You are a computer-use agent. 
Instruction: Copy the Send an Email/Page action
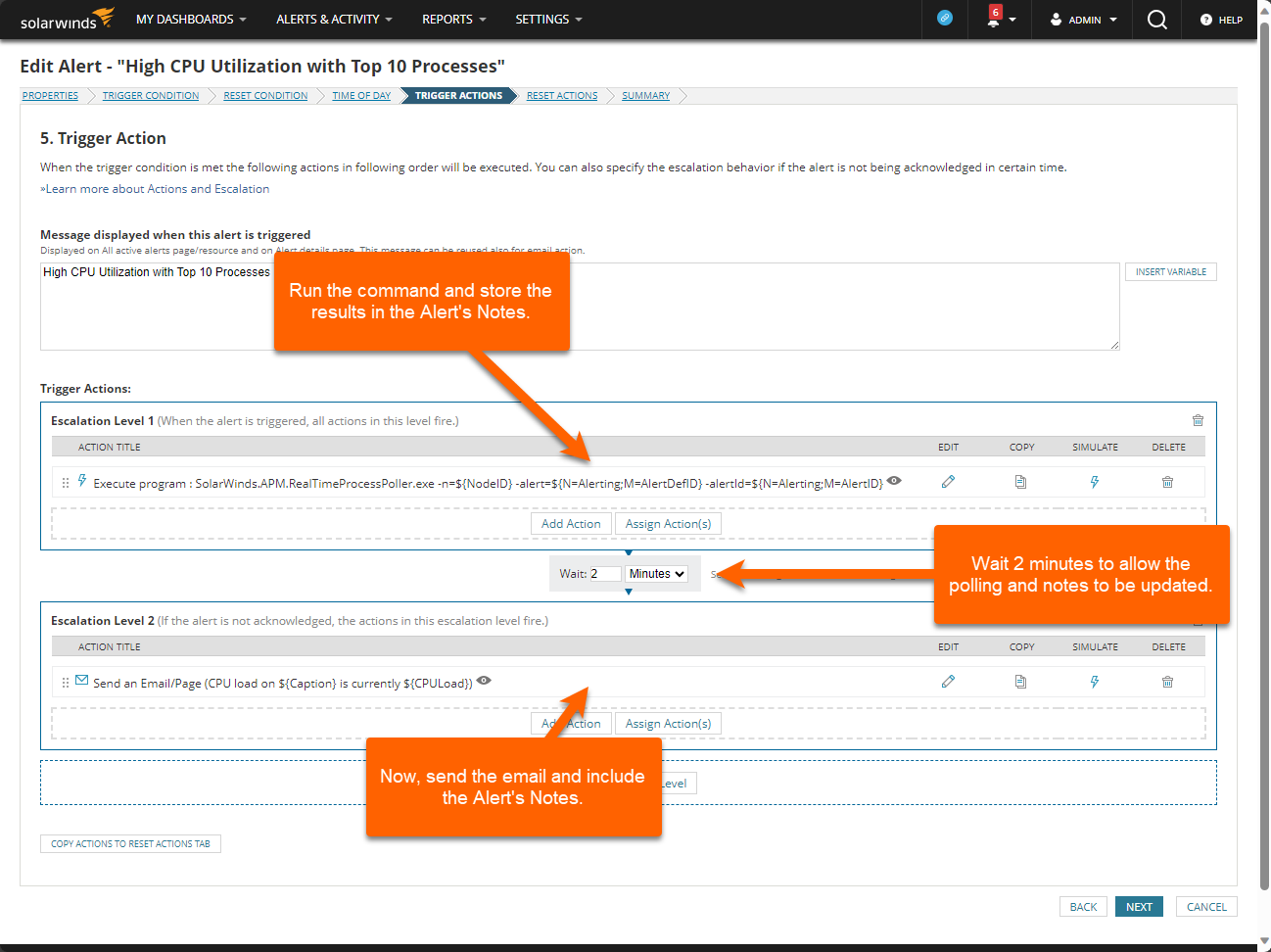(1020, 682)
